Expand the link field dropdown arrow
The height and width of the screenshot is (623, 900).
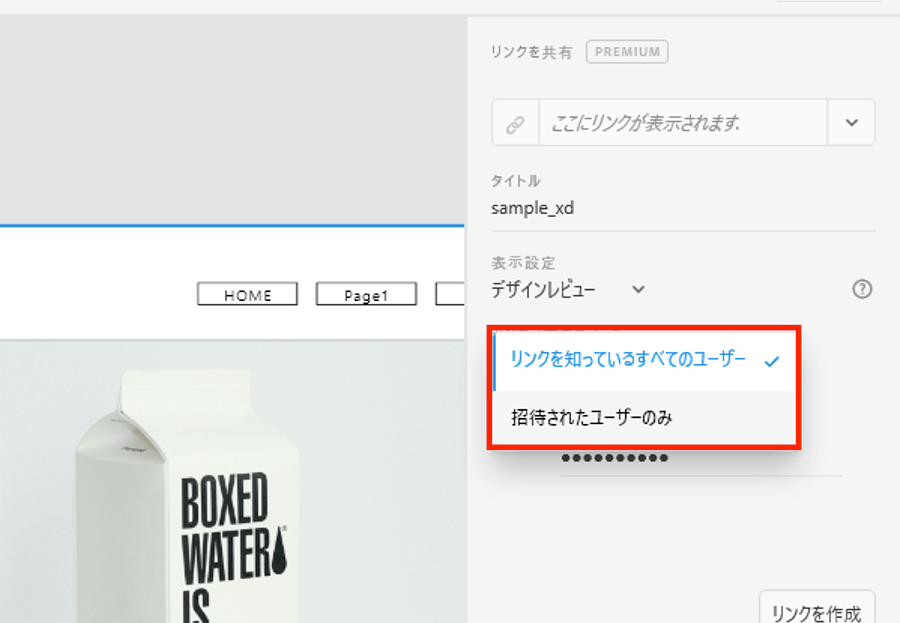point(851,122)
